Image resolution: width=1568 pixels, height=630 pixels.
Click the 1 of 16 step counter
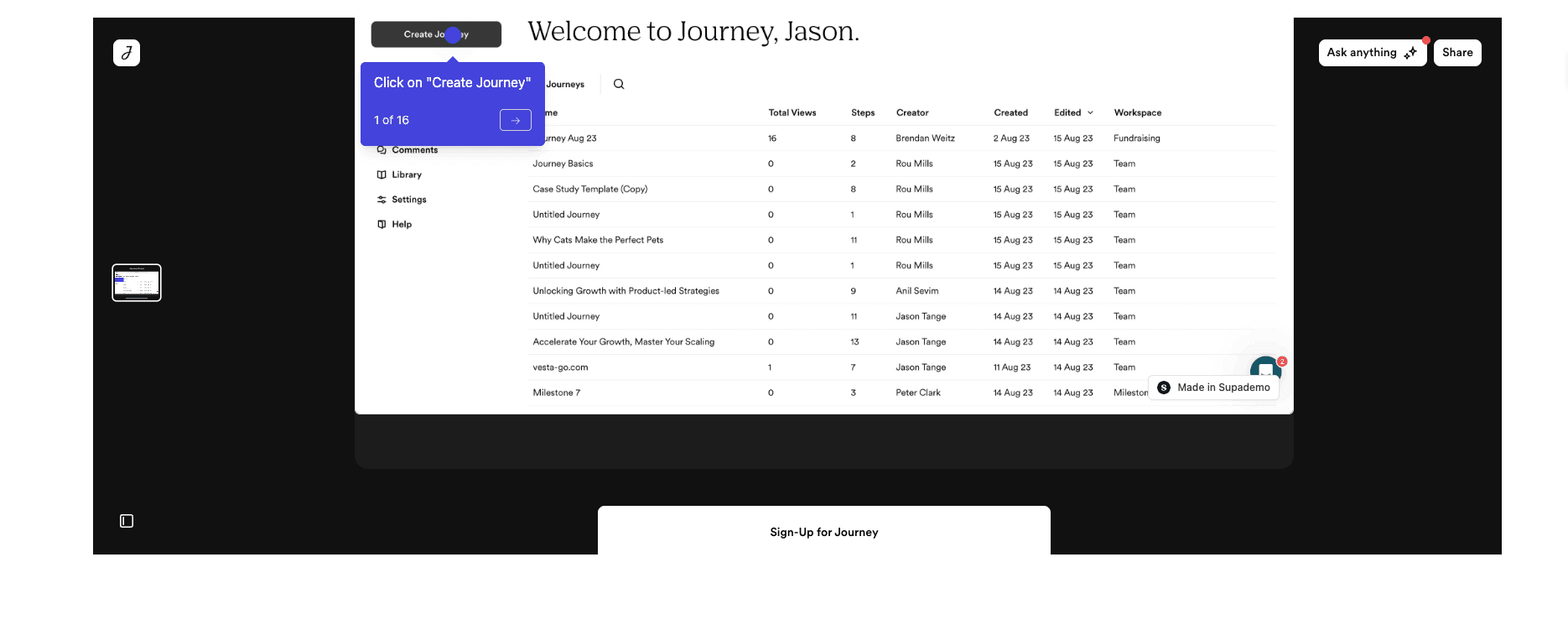click(x=392, y=120)
